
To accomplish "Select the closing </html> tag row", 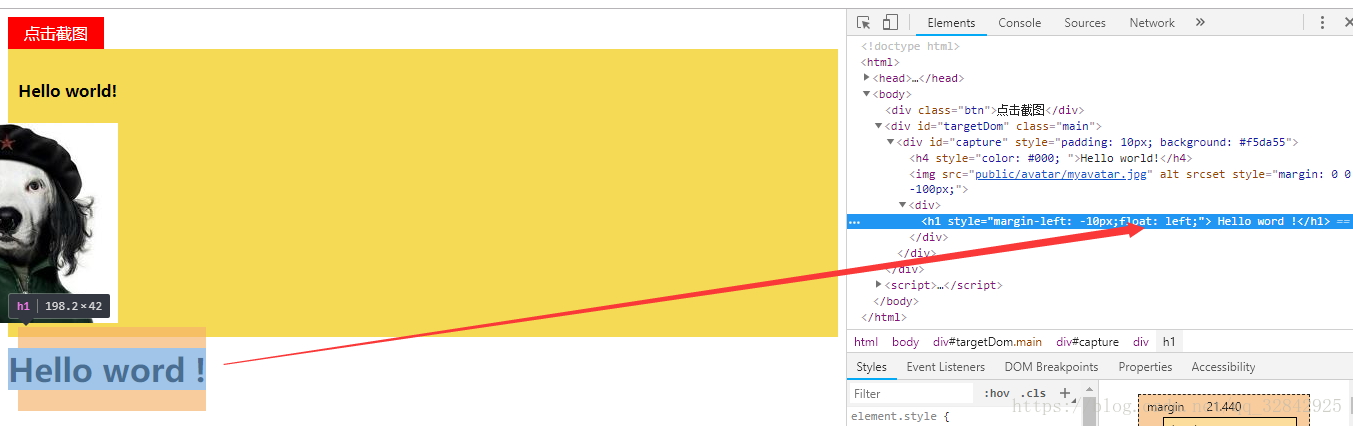I will coord(1100,317).
